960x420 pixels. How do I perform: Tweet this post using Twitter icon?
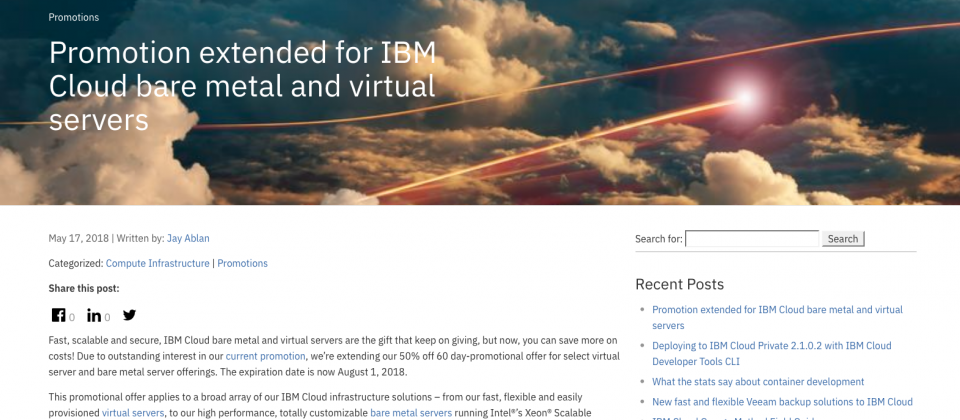point(129,315)
